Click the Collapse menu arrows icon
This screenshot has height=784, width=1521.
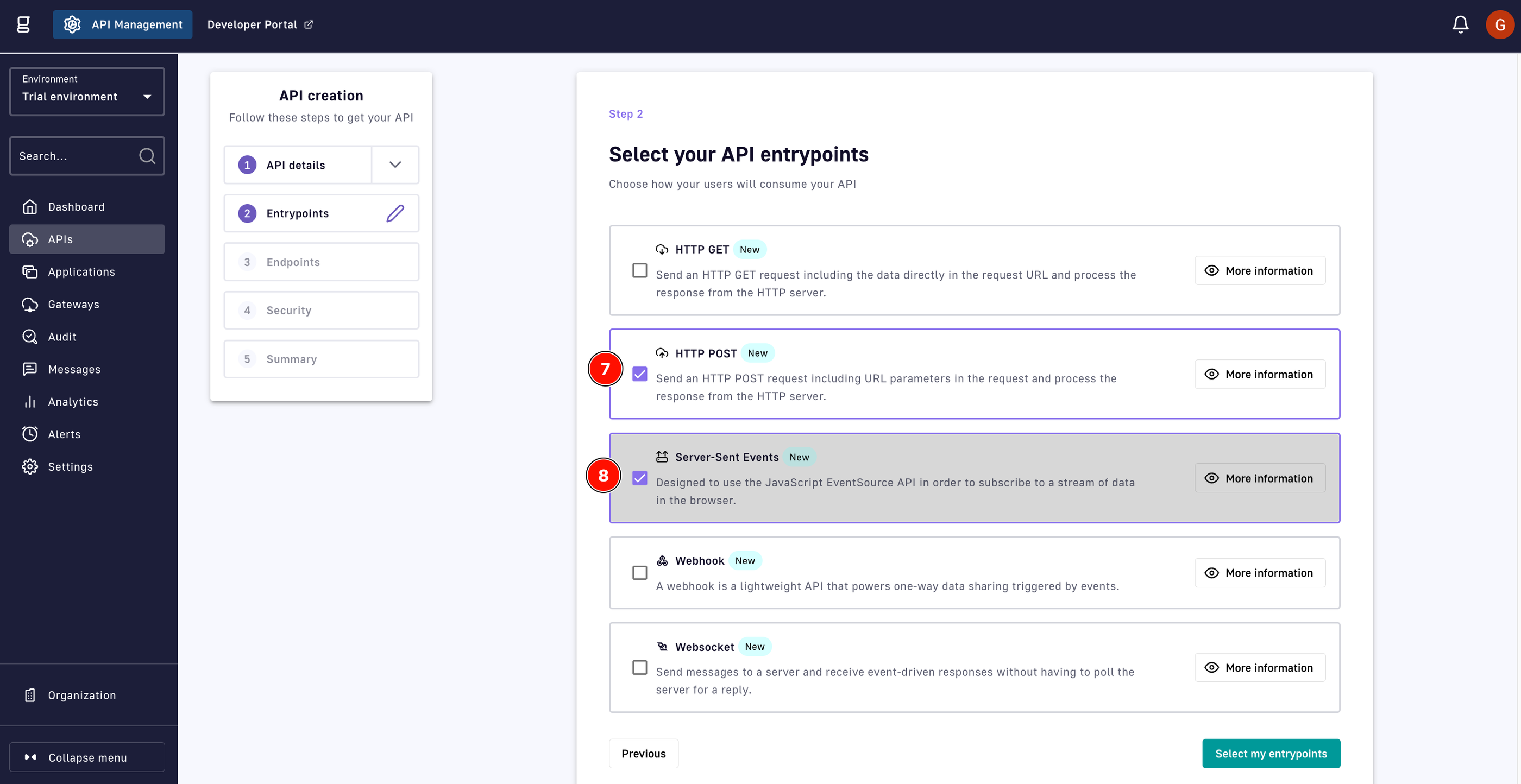coord(31,757)
